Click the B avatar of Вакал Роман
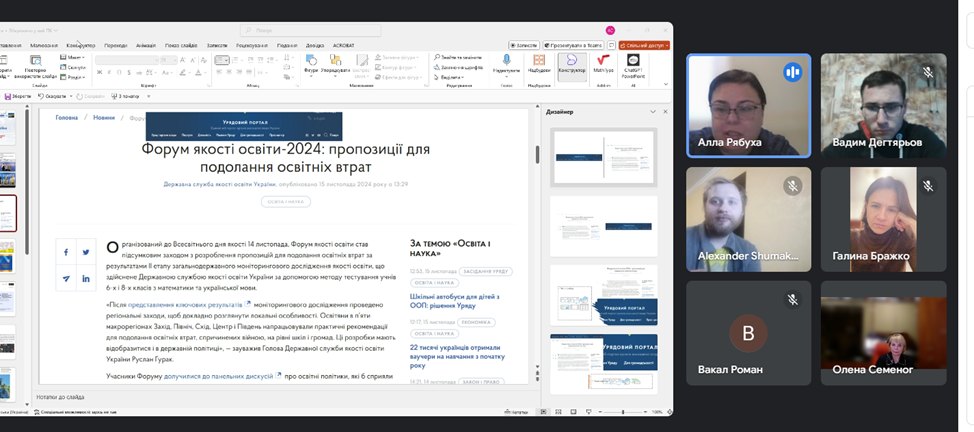The image size is (974, 432). click(x=748, y=333)
